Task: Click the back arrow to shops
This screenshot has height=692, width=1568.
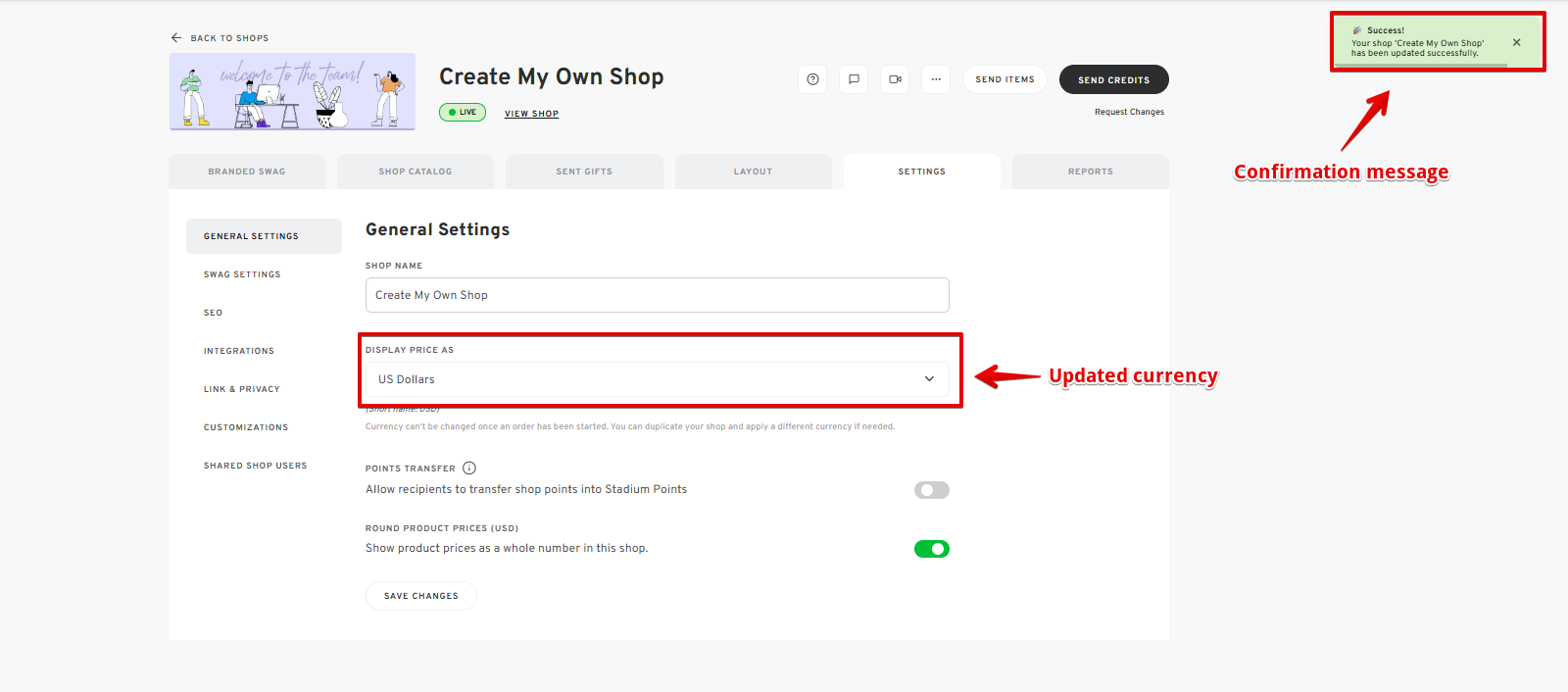Action: click(176, 38)
